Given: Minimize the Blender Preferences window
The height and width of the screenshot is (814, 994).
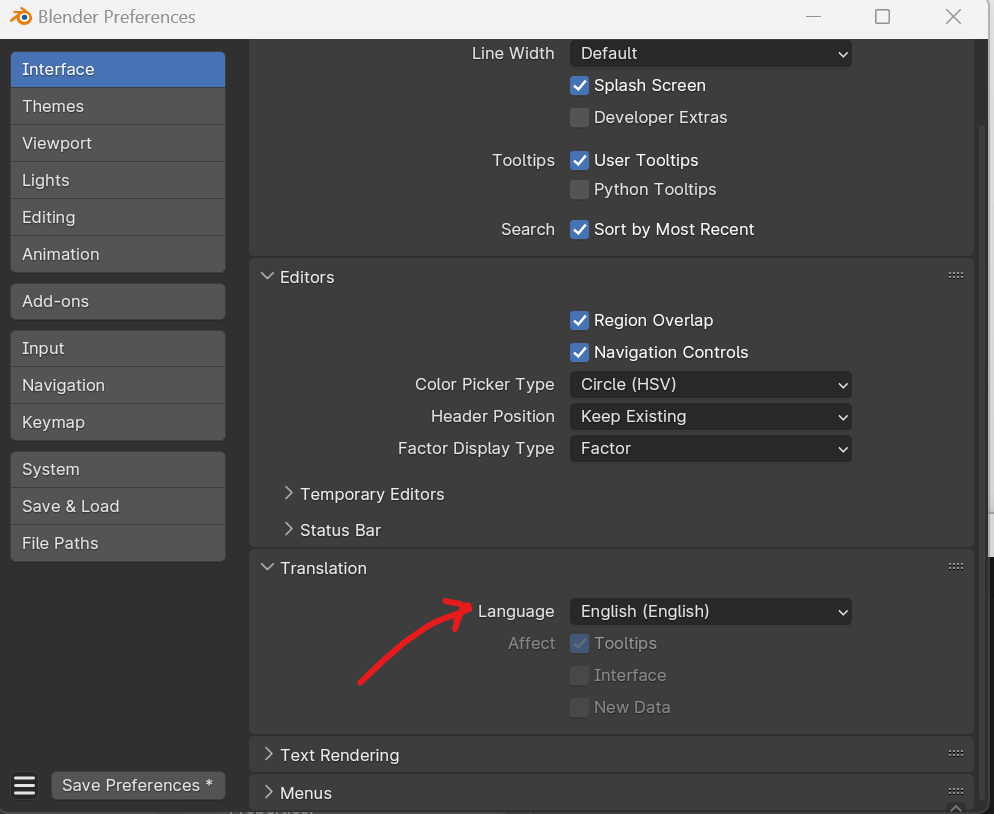Looking at the screenshot, I should pos(813,17).
